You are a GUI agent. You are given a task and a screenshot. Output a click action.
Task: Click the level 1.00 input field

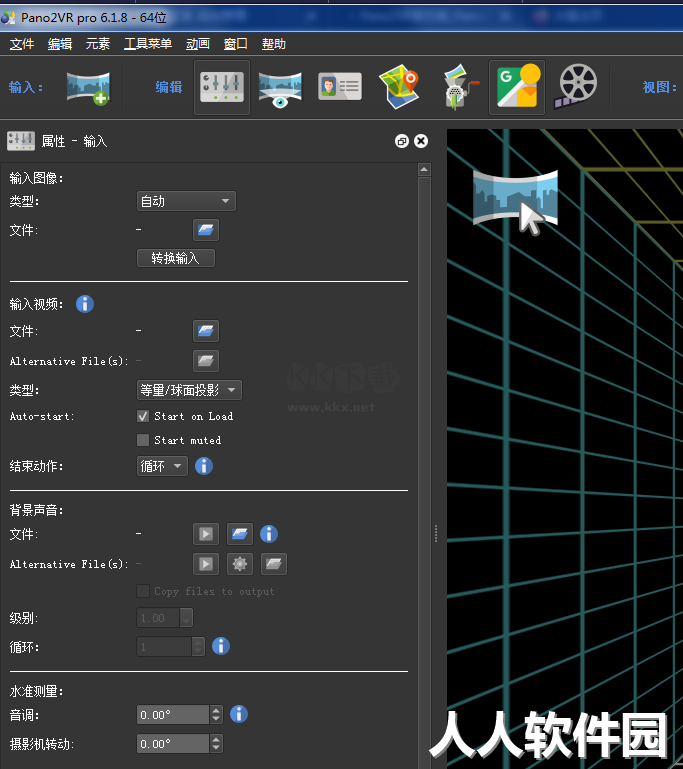[x=158, y=618]
